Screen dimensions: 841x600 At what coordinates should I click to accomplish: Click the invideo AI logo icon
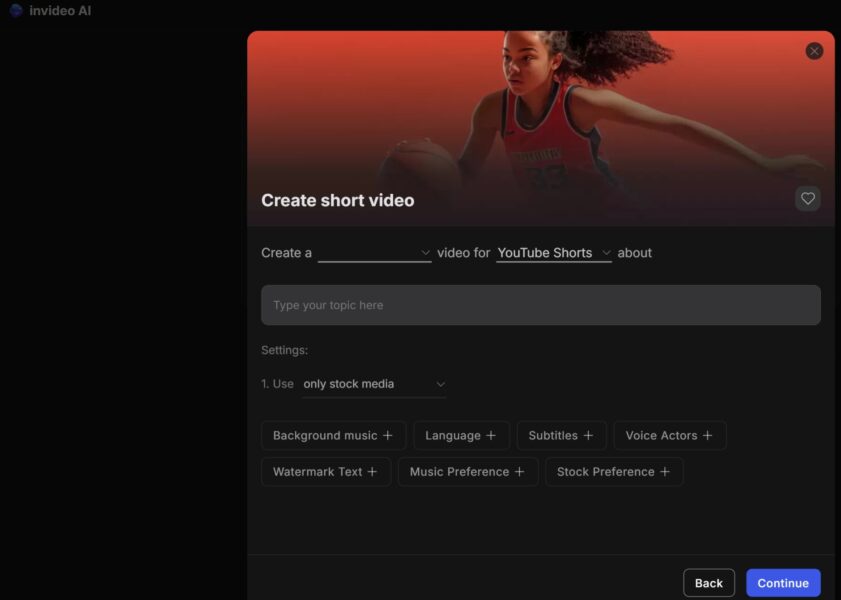(16, 10)
